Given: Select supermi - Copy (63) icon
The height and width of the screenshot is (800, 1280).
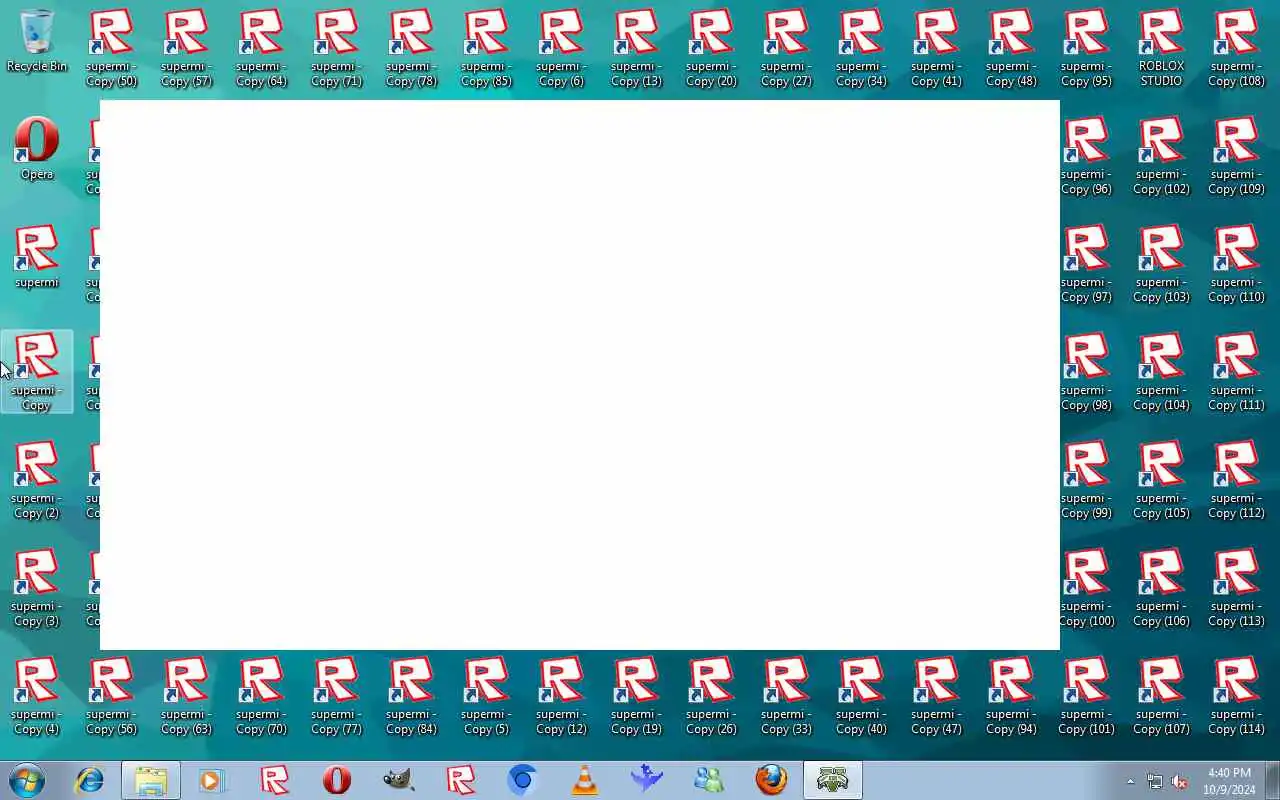Looking at the screenshot, I should point(186,696).
